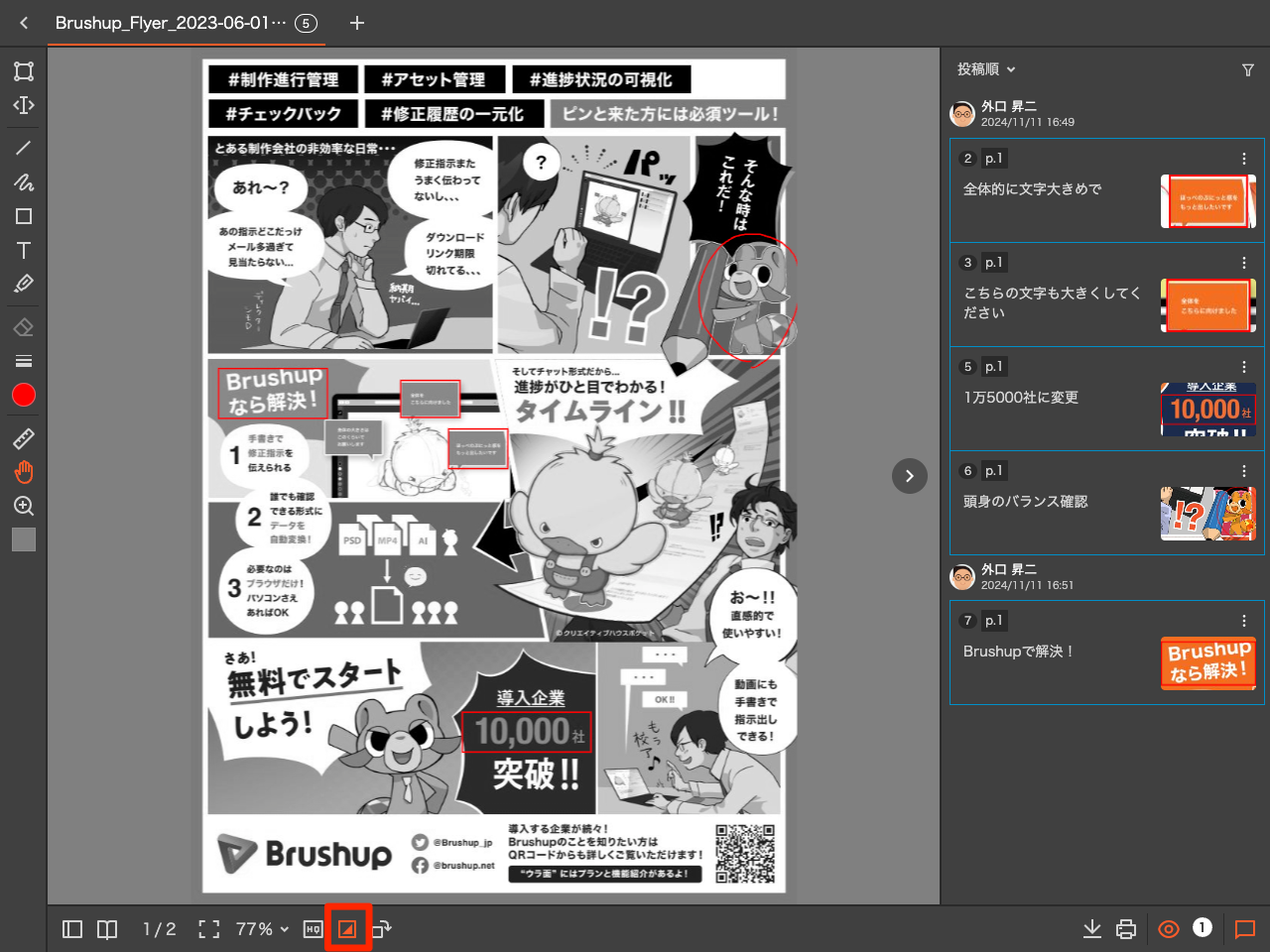Select the text annotation tool
This screenshot has height=952, width=1270.
24,250
